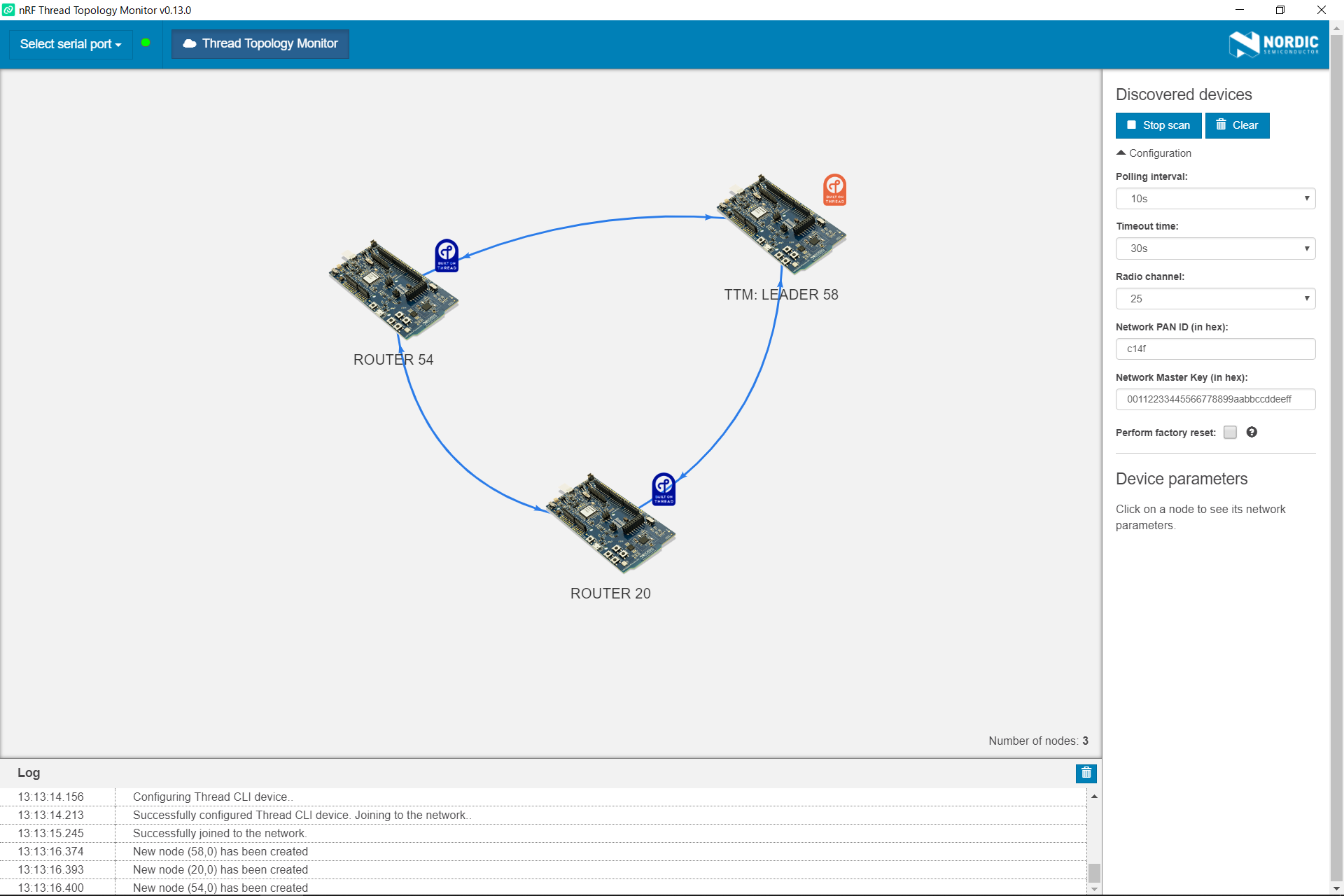The width and height of the screenshot is (1344, 896).
Task: Click the log panel scrollbar thumb
Action: tap(1094, 873)
